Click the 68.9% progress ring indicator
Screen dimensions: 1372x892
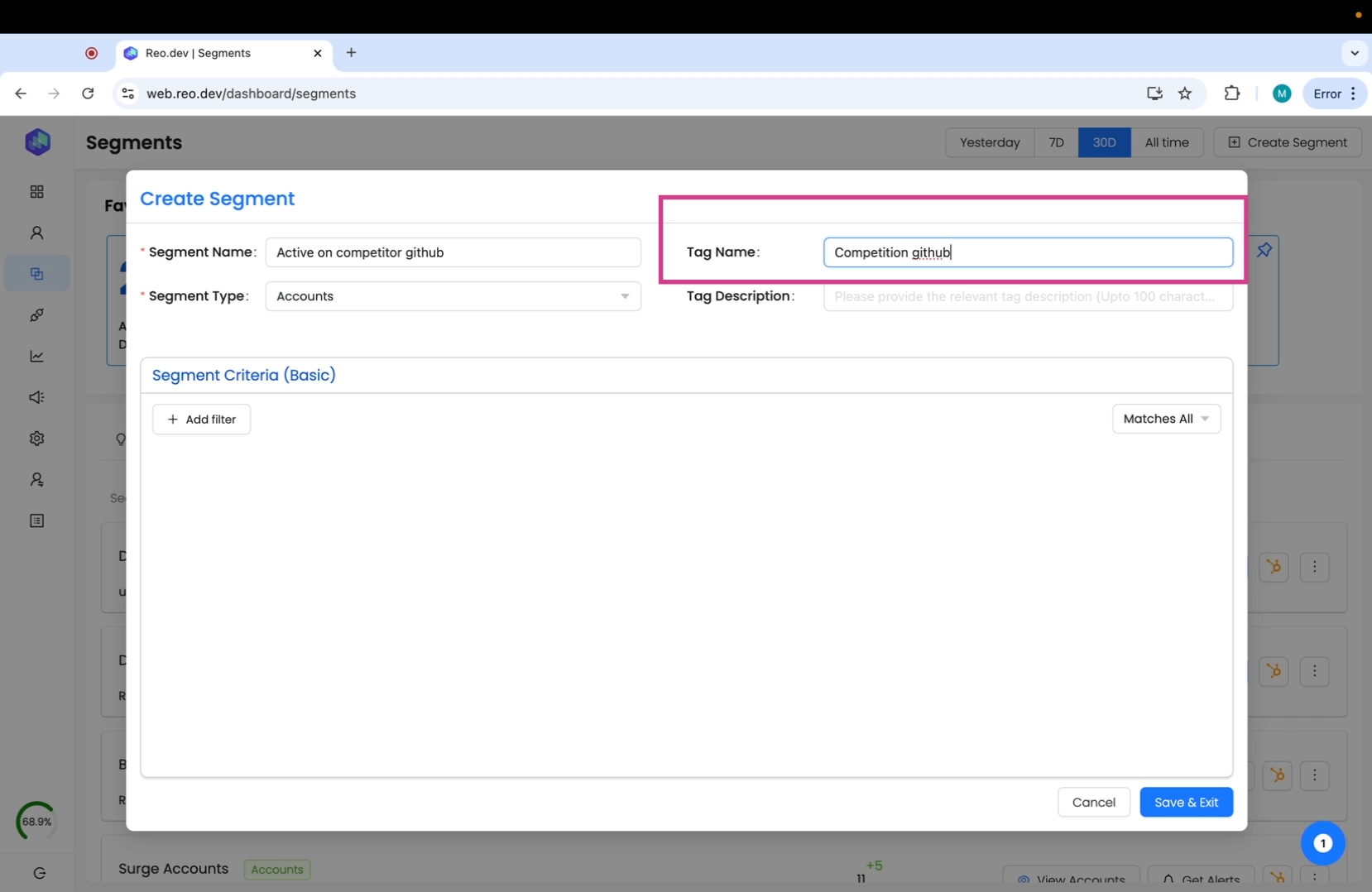(x=36, y=822)
